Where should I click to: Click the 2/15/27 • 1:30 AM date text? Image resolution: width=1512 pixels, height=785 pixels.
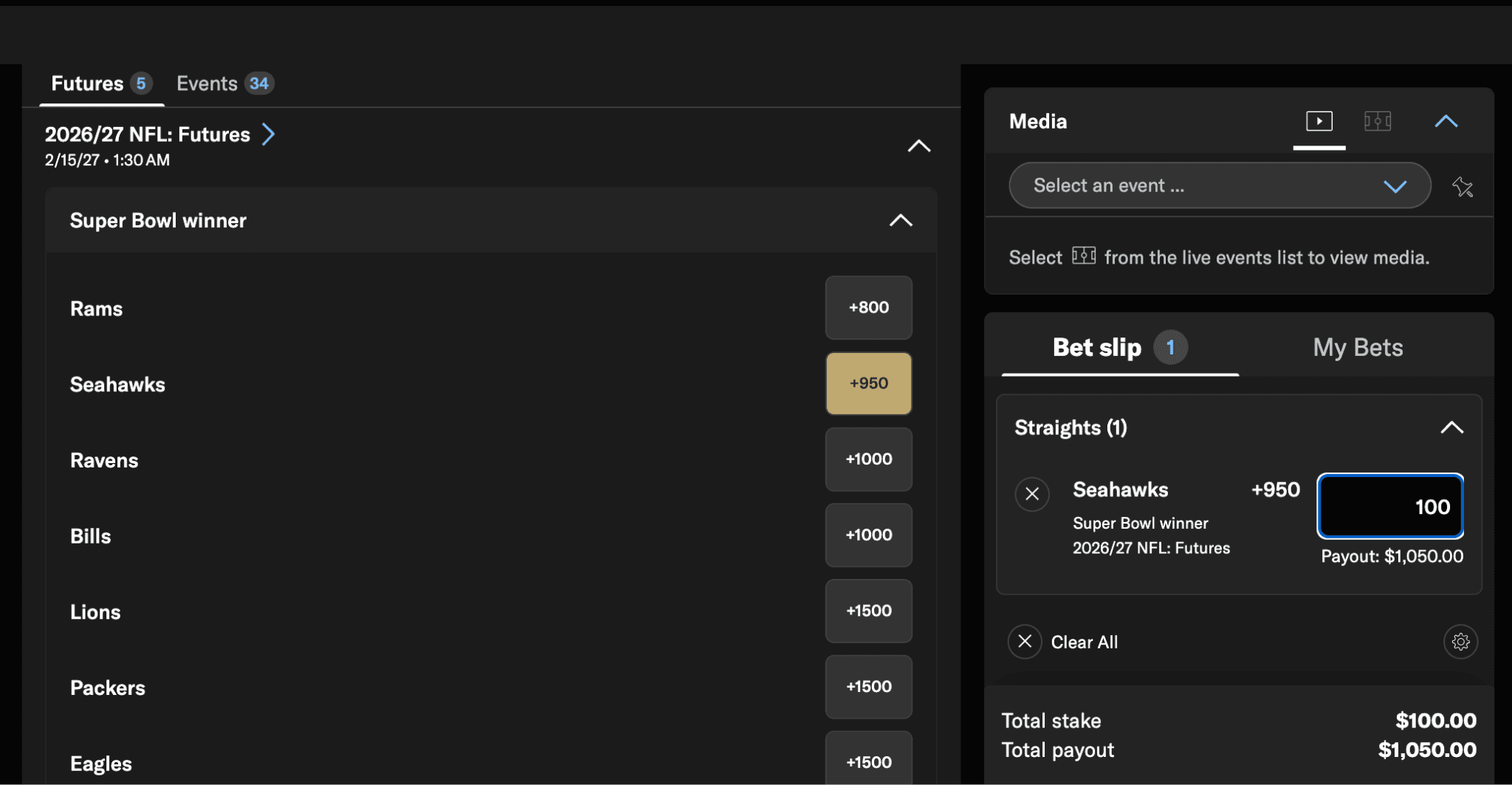point(107,160)
